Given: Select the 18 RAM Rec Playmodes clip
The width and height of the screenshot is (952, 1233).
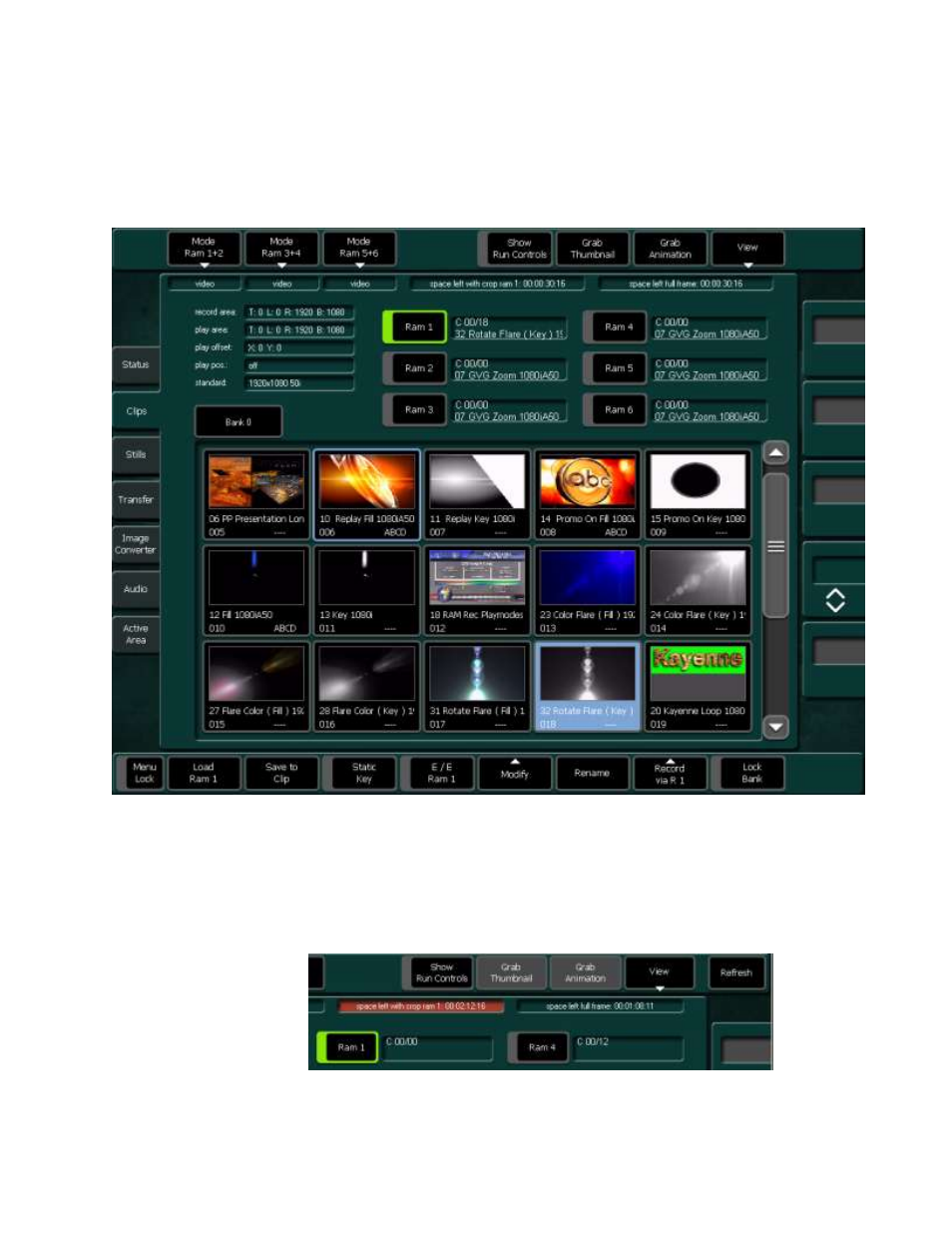Looking at the screenshot, I should tap(477, 591).
